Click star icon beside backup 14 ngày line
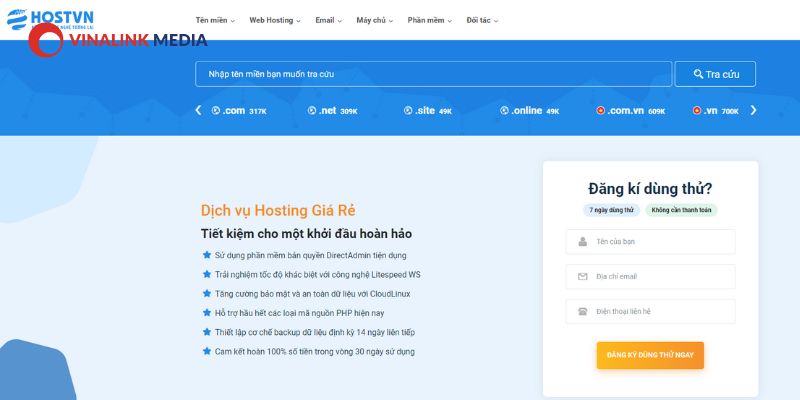 tap(207, 332)
